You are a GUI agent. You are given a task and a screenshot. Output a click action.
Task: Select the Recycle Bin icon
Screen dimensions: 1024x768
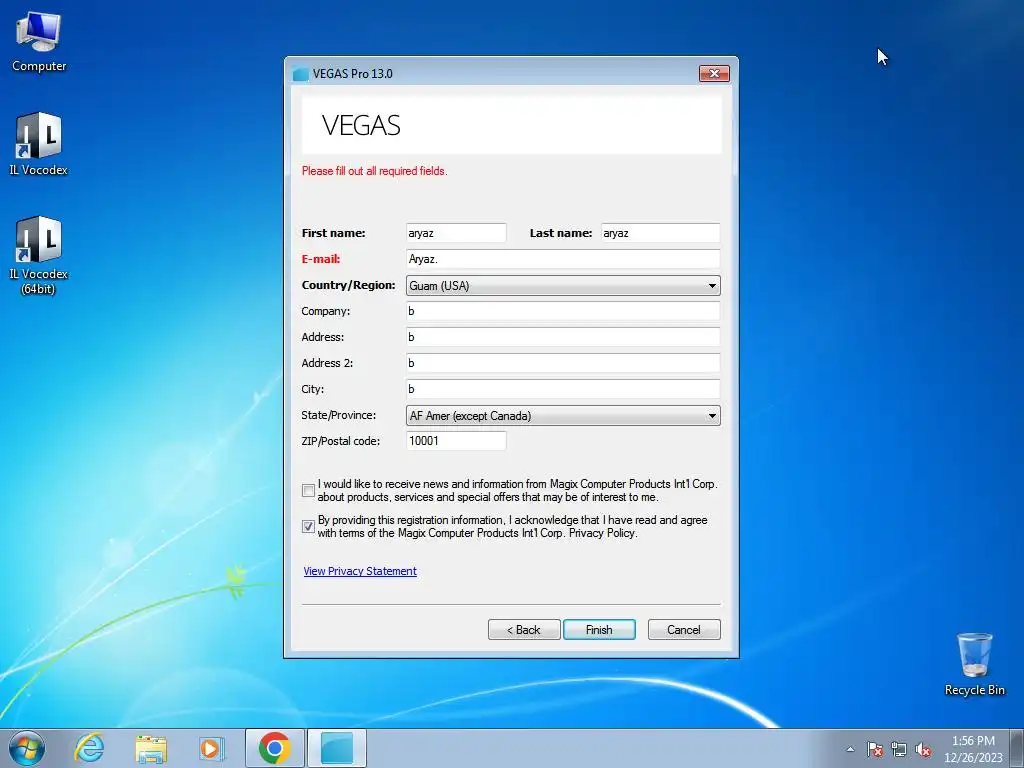click(x=974, y=664)
